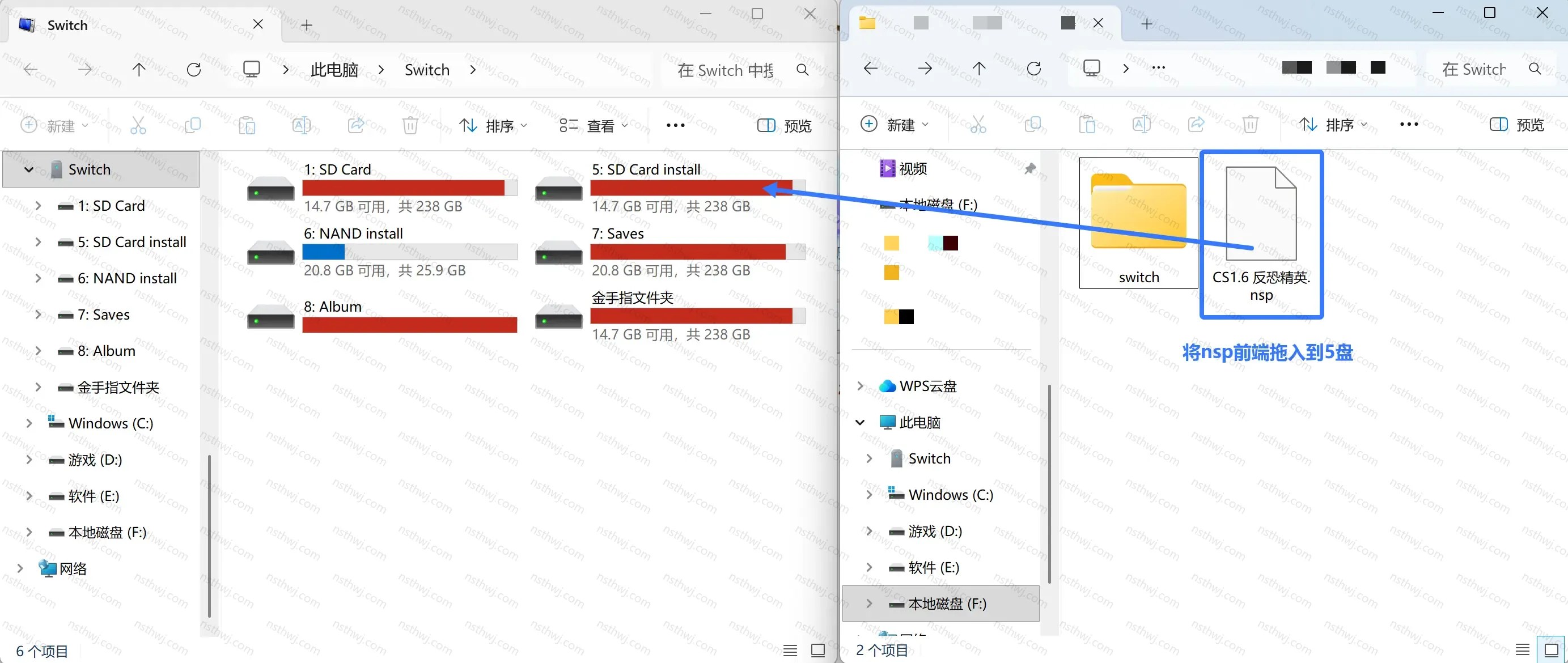Click Copy icon in Switch window toolbar
Viewport: 1568px width, 663px height.
(192, 125)
